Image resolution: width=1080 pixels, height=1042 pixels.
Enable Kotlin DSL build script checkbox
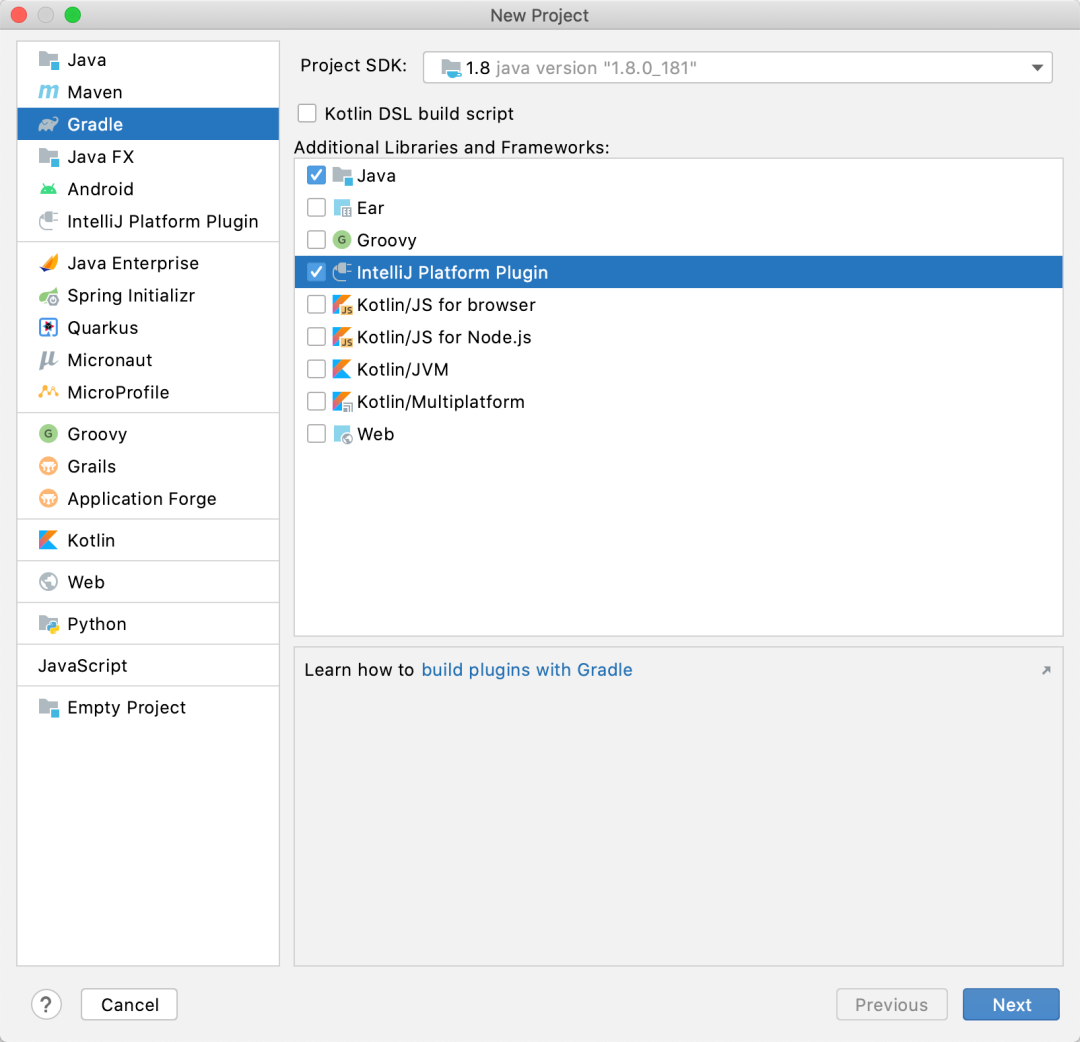pyautogui.click(x=307, y=113)
